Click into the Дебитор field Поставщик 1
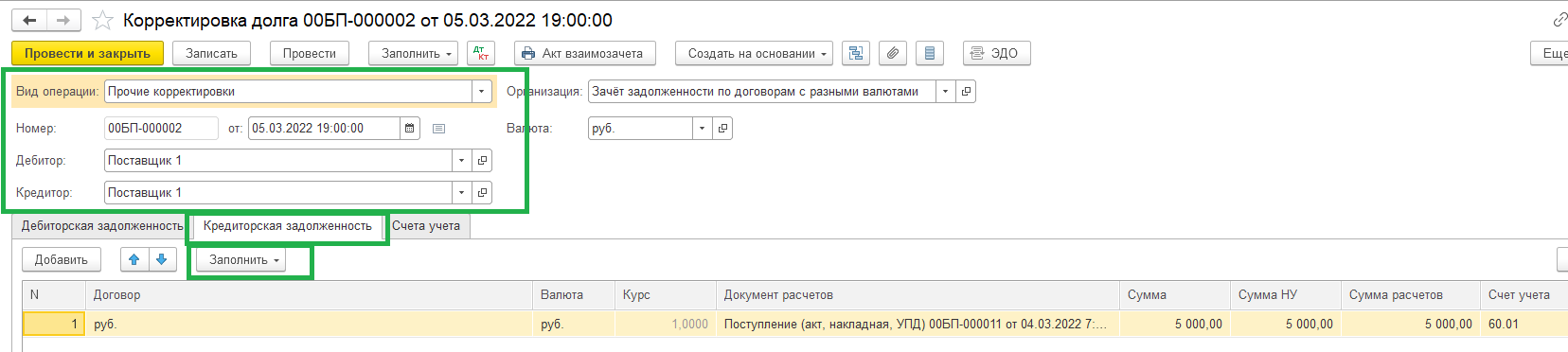This screenshot has width=1568, height=352. [277, 160]
